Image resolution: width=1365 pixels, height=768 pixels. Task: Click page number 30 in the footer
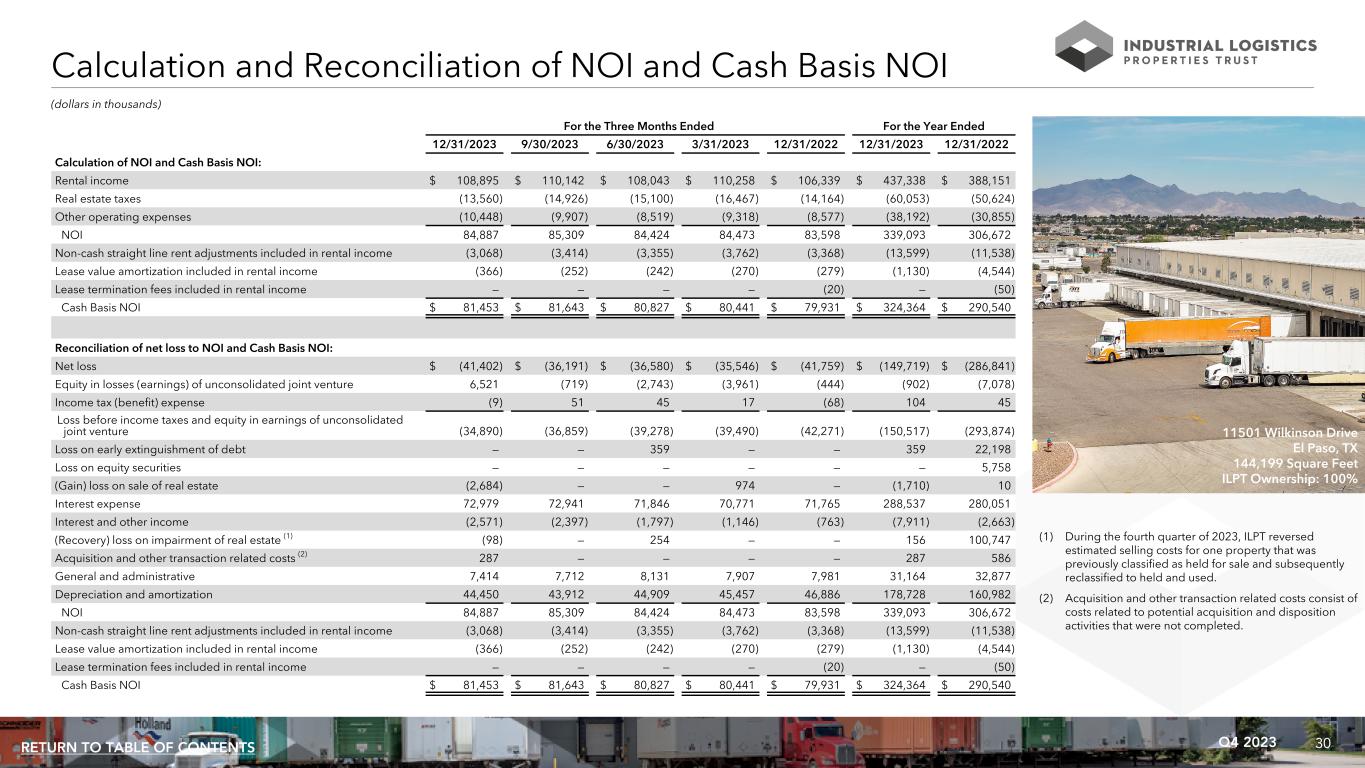[x=1324, y=742]
